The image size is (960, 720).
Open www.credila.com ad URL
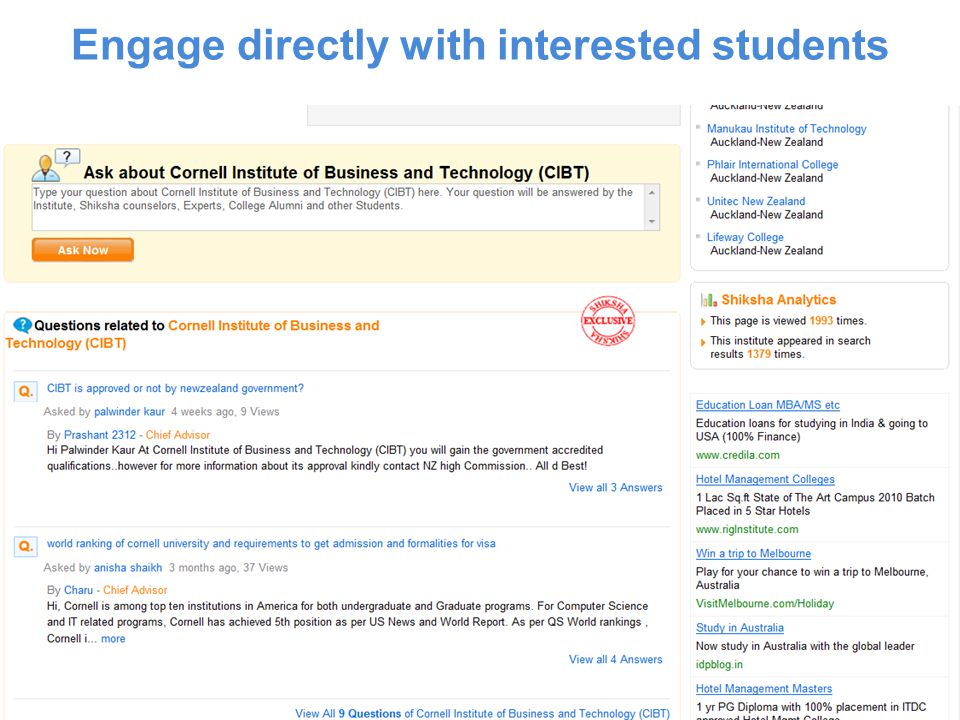coord(737,455)
